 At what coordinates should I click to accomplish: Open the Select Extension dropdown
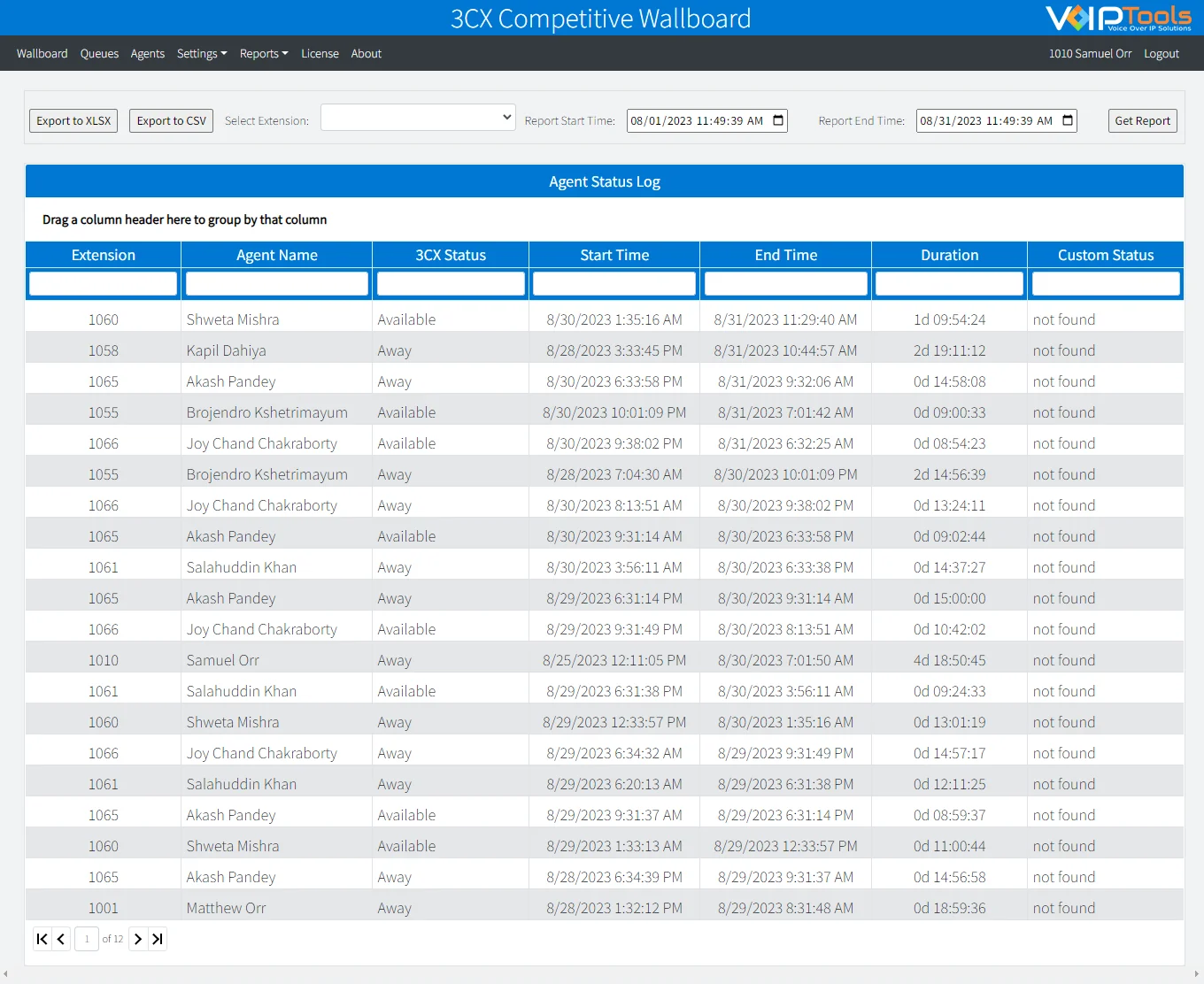(418, 118)
